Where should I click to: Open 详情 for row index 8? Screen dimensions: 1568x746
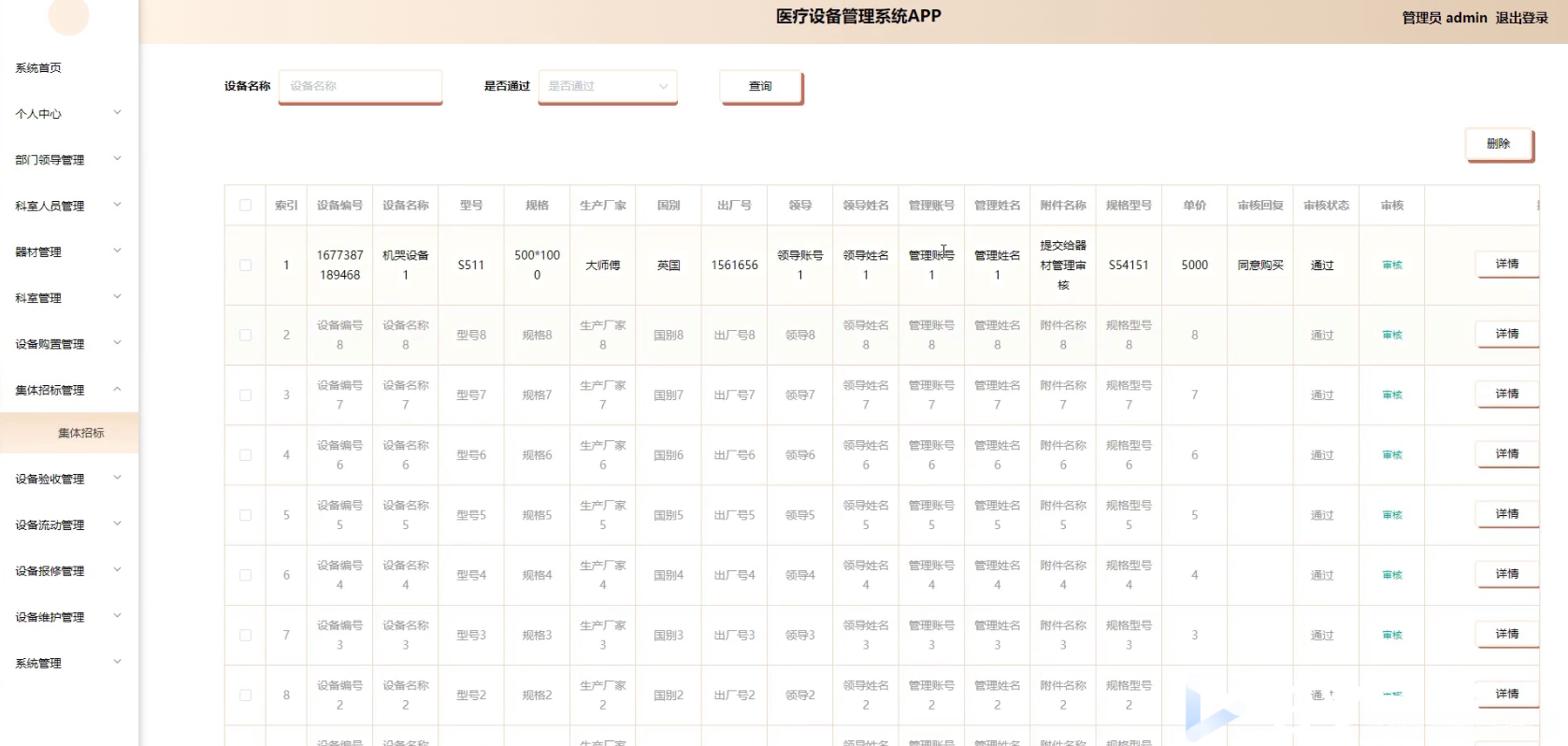pyautogui.click(x=1507, y=695)
